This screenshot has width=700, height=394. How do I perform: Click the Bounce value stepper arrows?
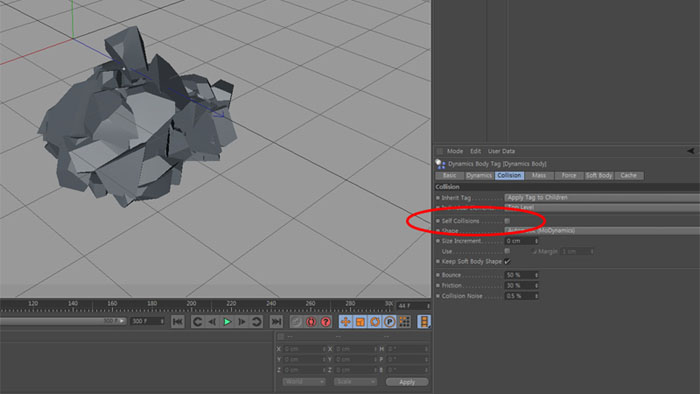pyautogui.click(x=536, y=275)
